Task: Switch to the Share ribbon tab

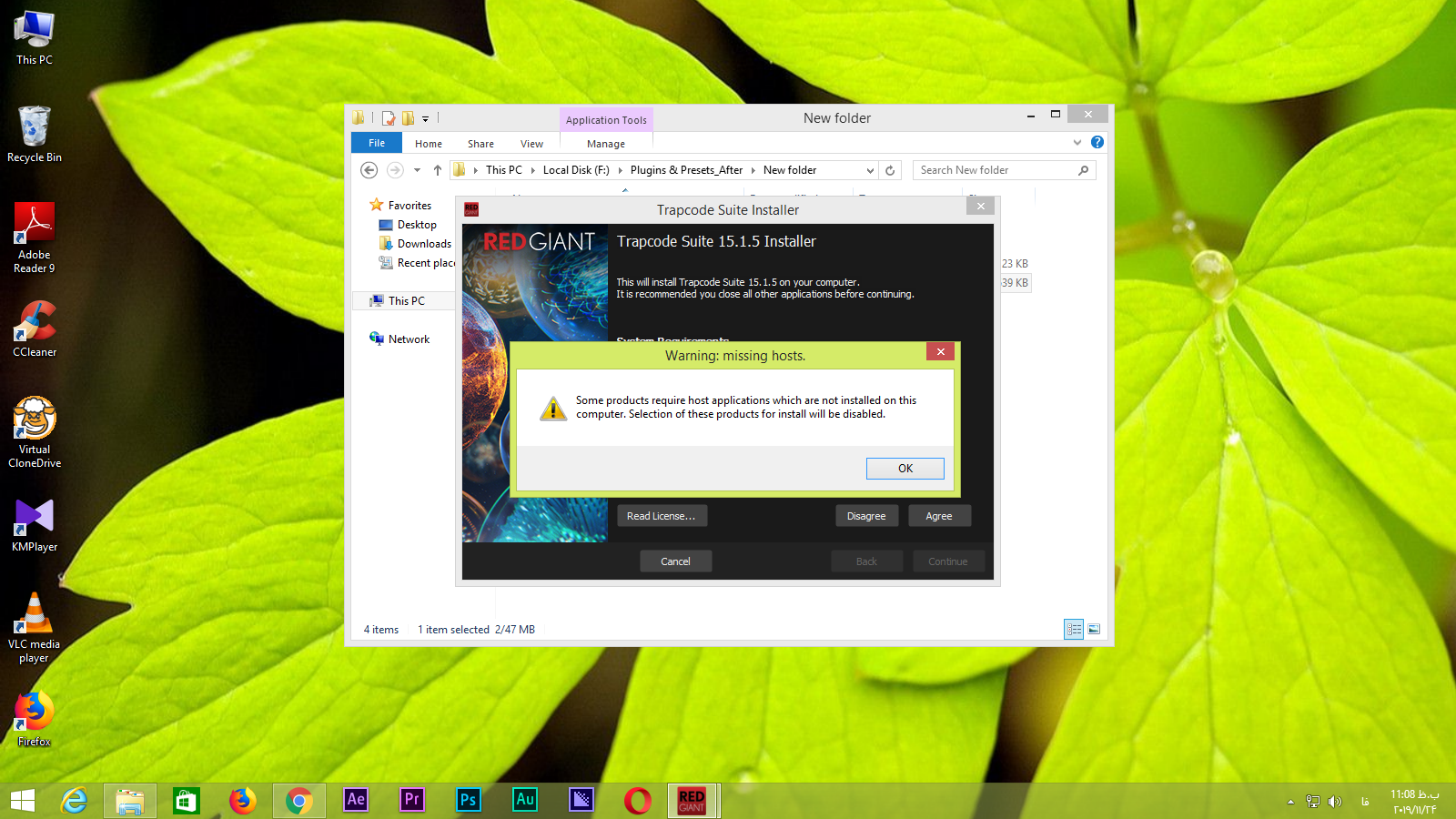Action: 480,144
